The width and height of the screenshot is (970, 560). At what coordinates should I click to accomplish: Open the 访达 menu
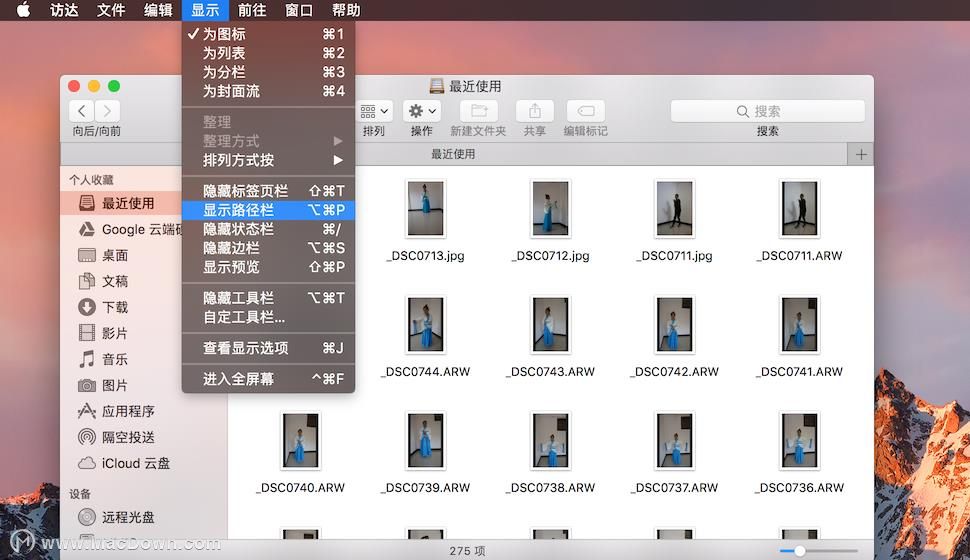pos(64,10)
